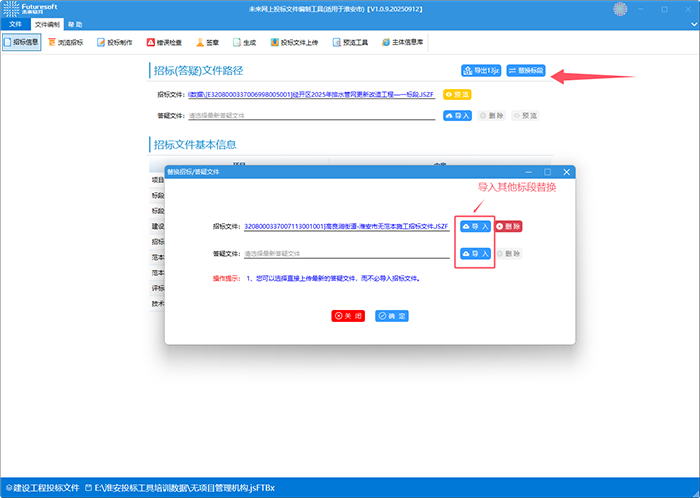Click 导入 beside 招标文件 in dialog
The image size is (700, 498).
coord(475,227)
